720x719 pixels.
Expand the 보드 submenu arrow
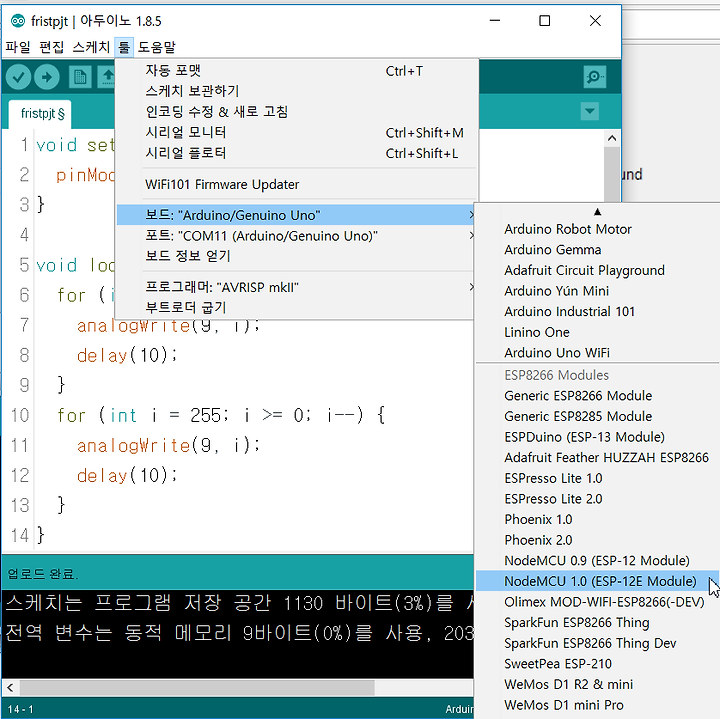pos(471,215)
